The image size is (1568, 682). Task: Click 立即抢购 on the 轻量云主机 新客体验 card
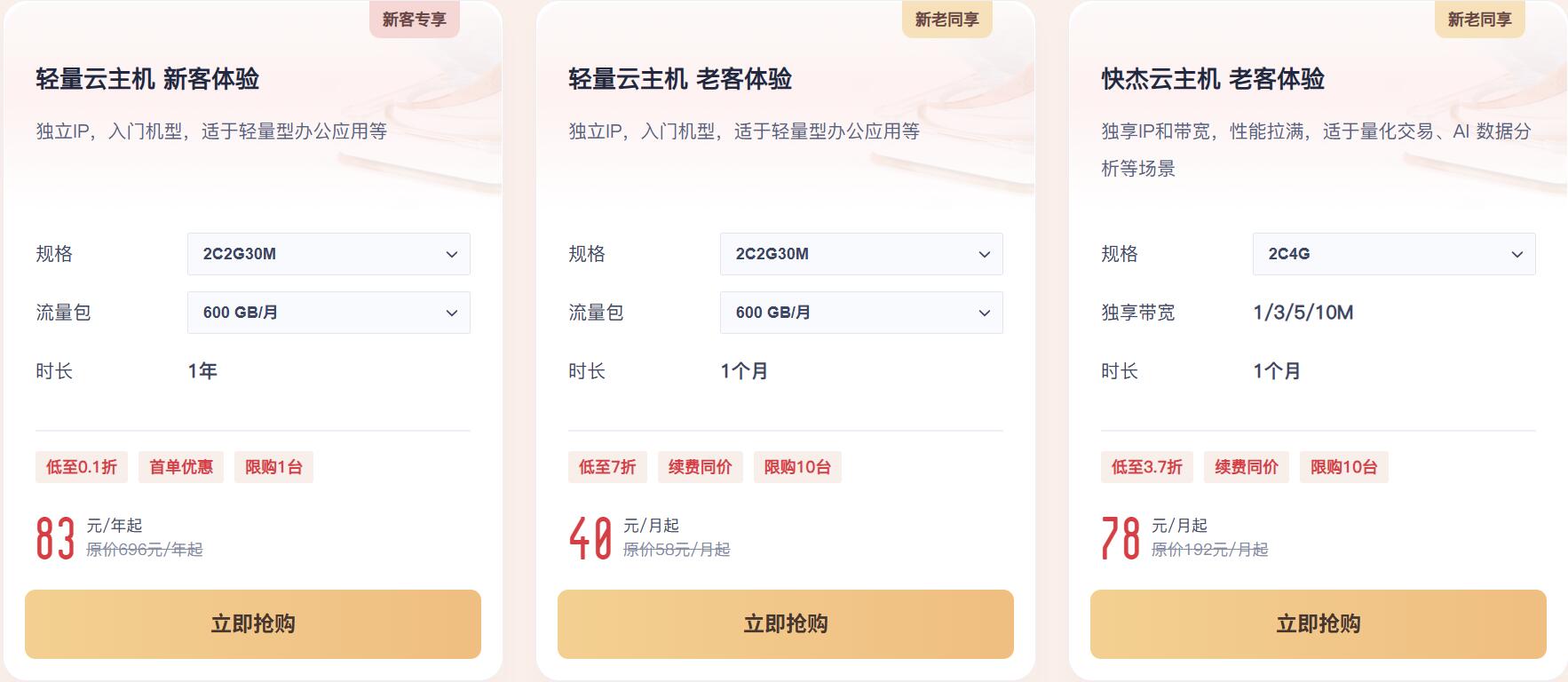pos(253,624)
